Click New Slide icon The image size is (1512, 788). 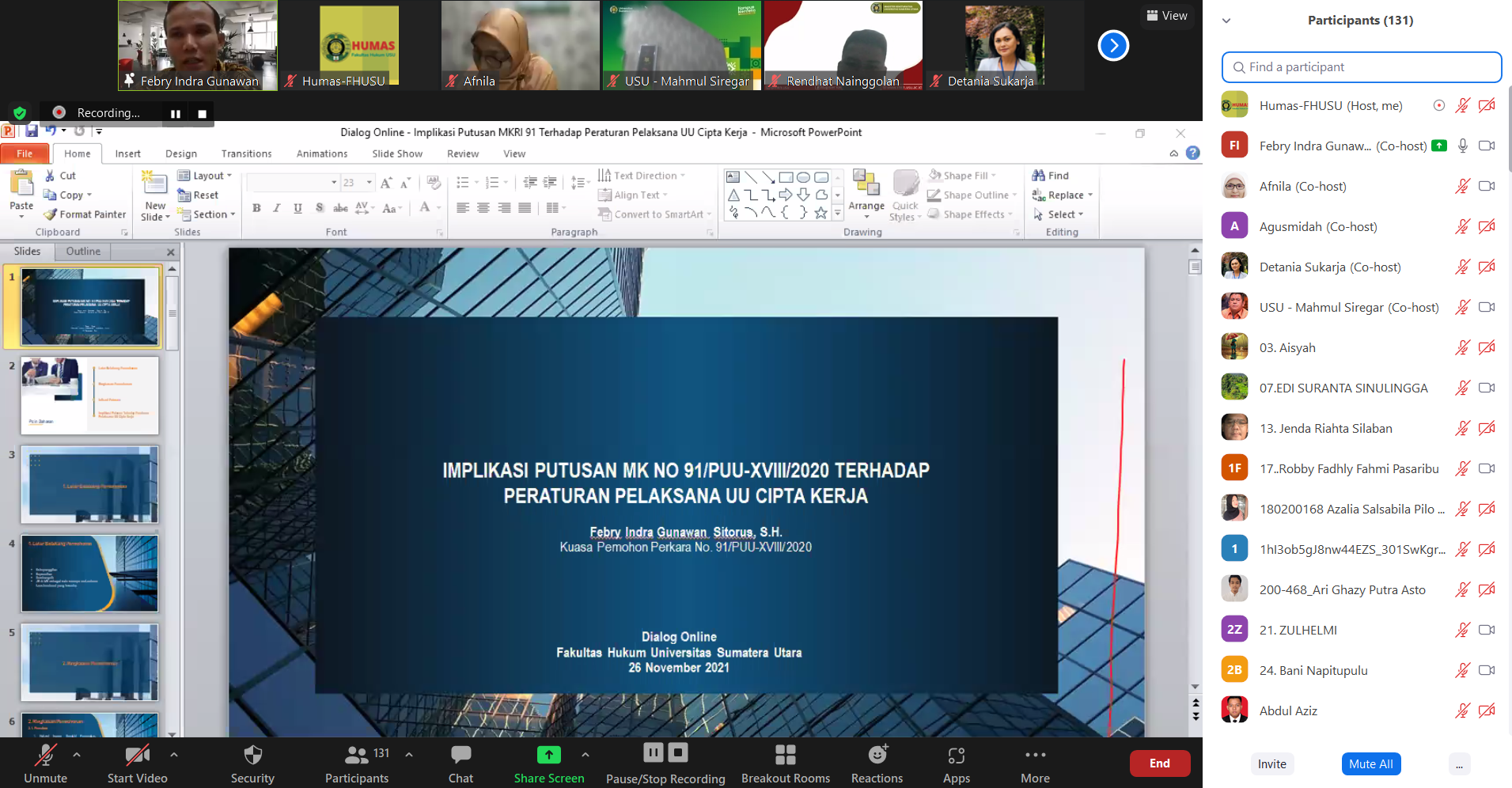pos(155,184)
